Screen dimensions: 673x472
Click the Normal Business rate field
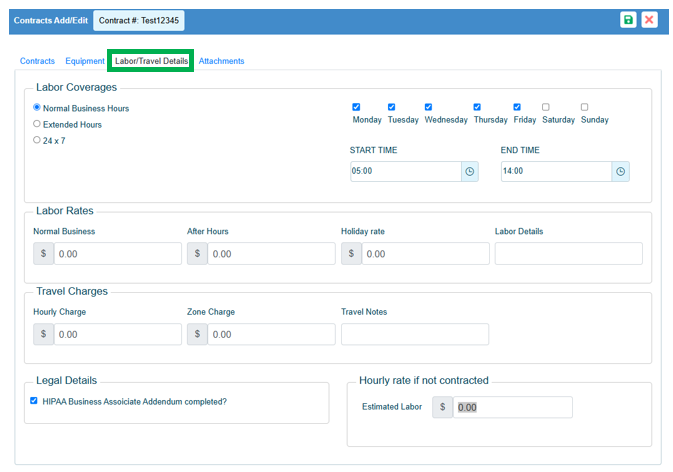(117, 254)
